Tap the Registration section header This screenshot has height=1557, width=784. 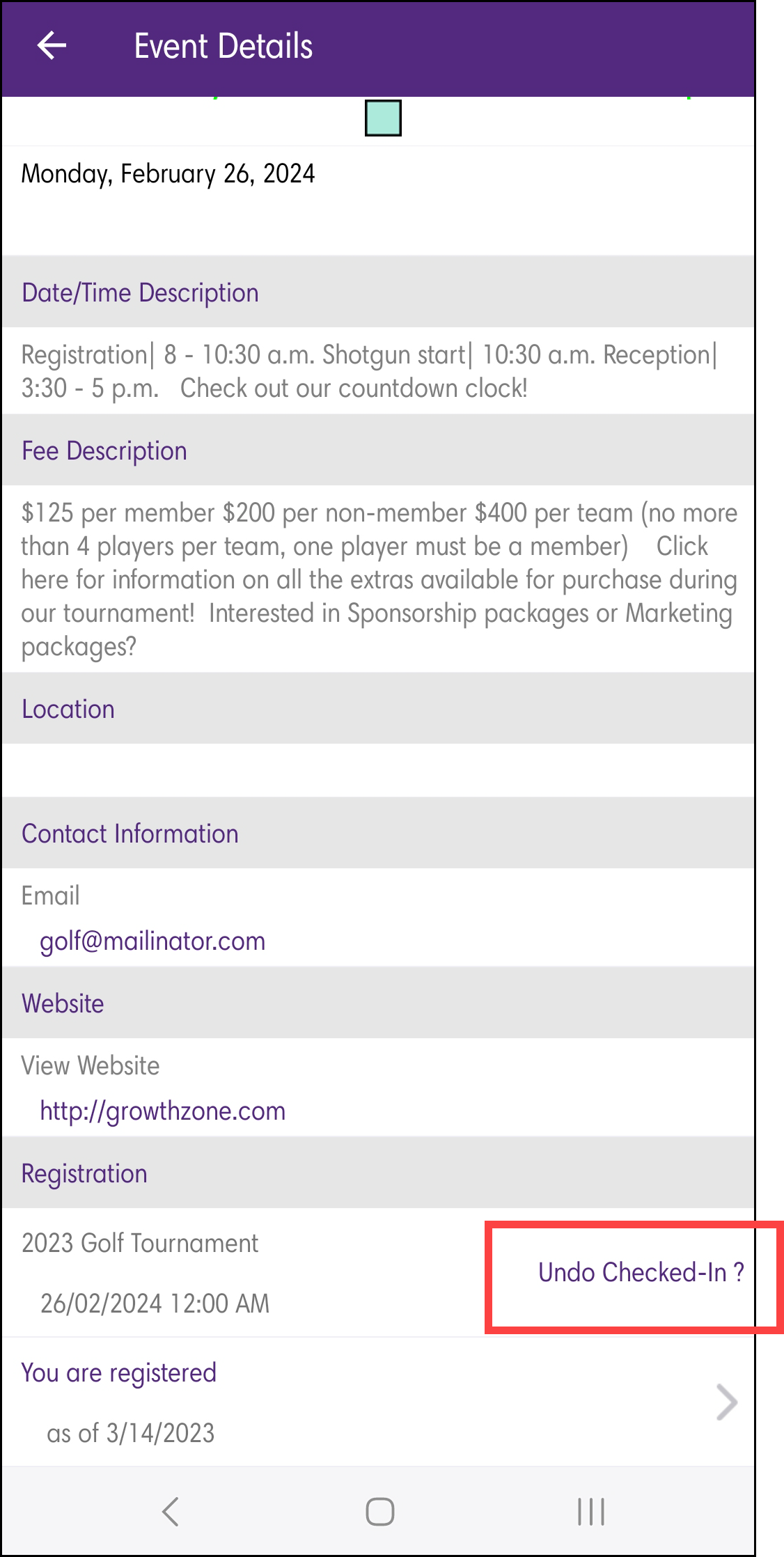84,1174
